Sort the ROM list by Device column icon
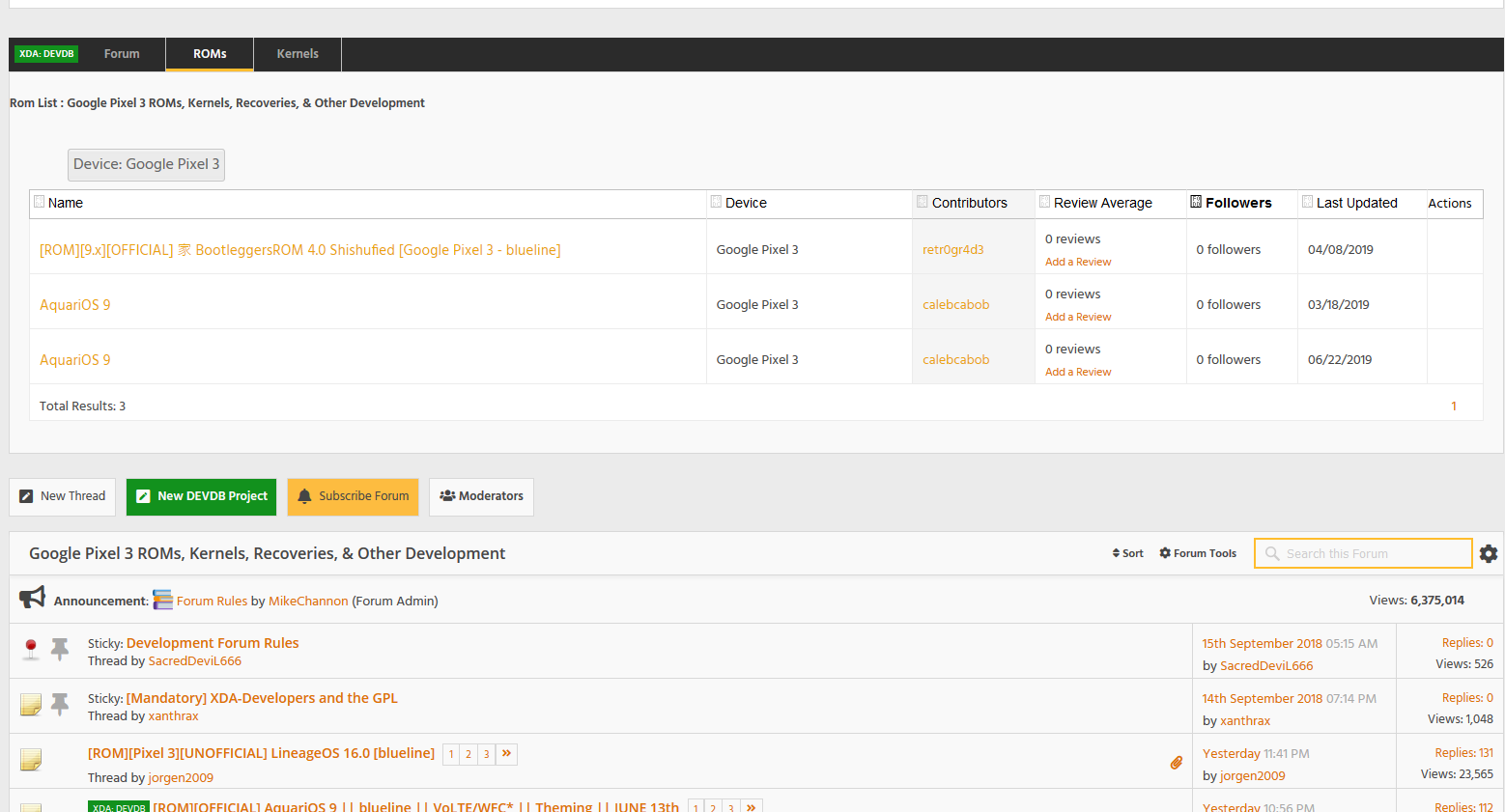The width and height of the screenshot is (1505, 812). pyautogui.click(x=717, y=202)
